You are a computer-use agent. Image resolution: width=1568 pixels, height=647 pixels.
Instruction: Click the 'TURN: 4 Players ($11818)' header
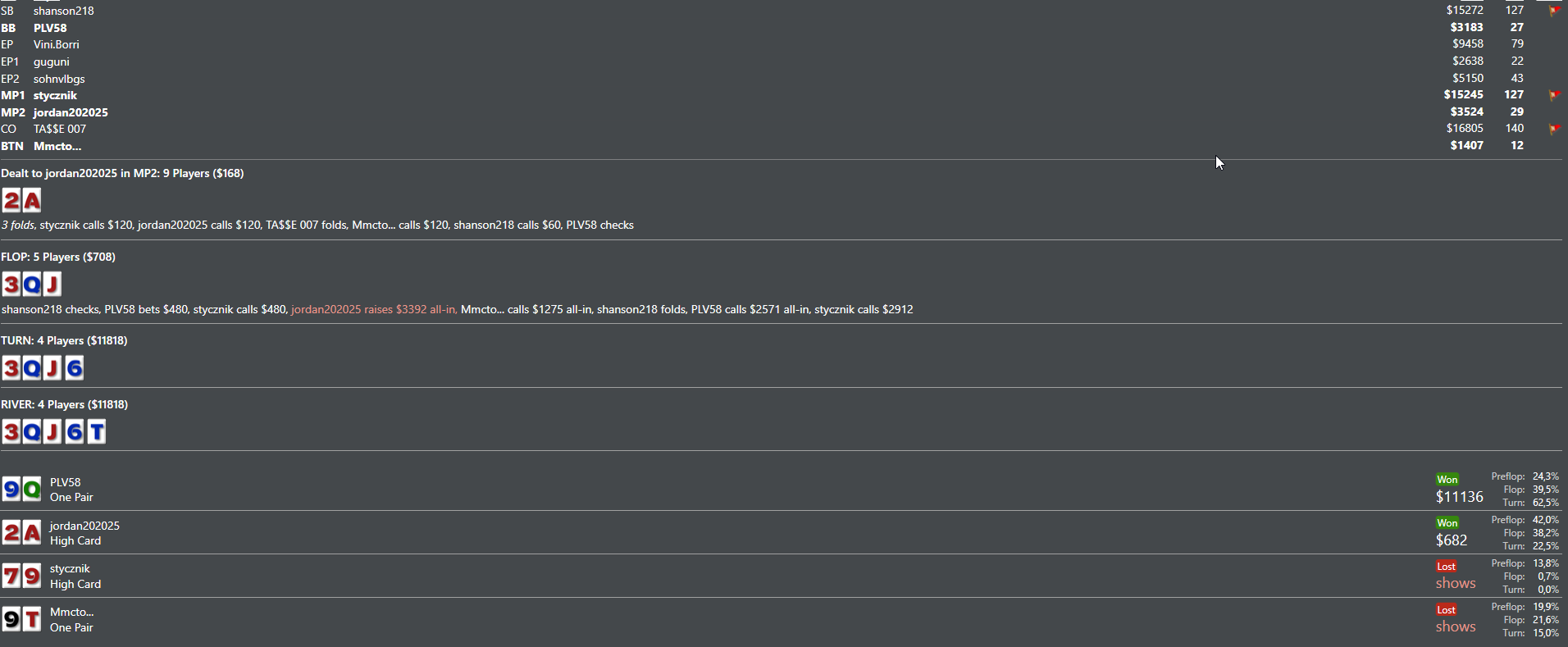click(64, 340)
